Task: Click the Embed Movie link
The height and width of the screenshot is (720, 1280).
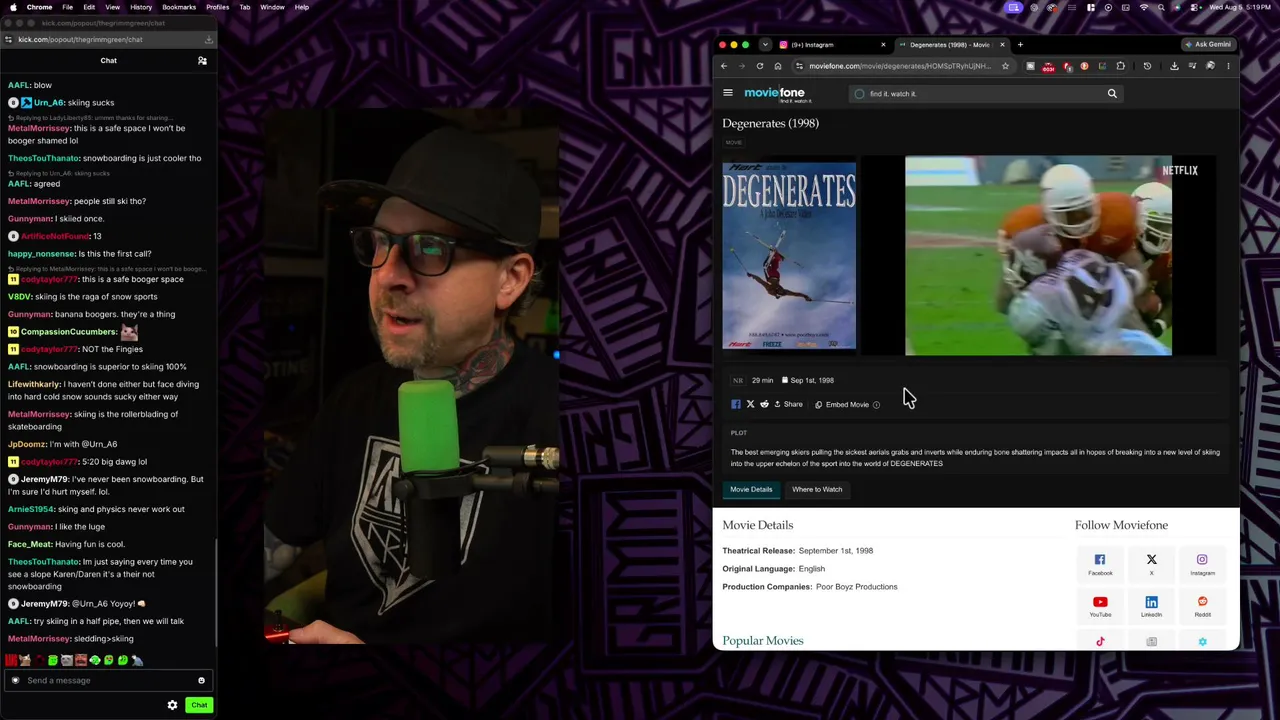Action: 842,404
